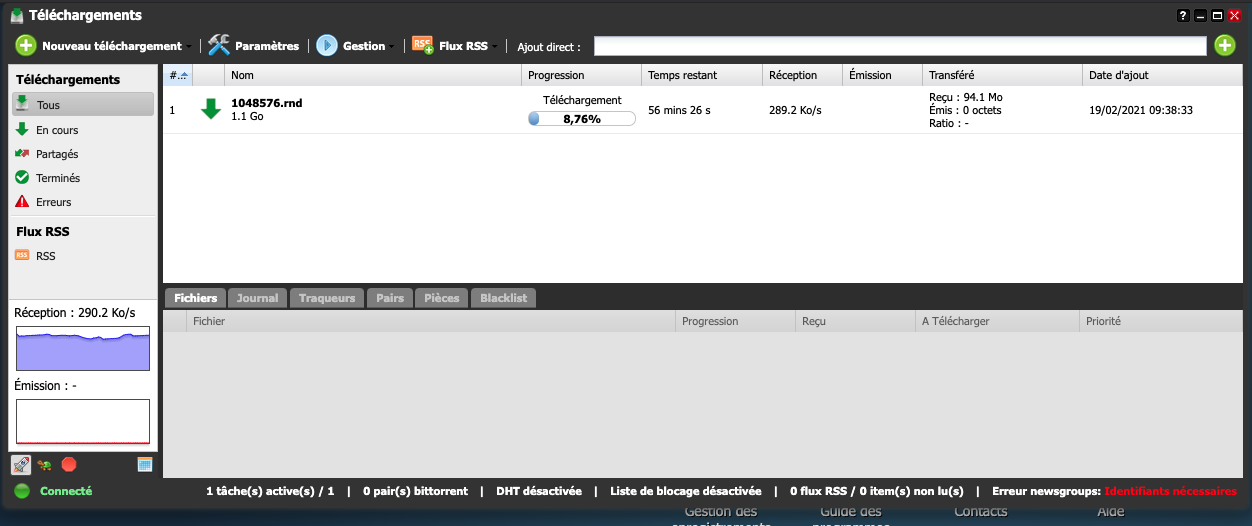
Task: Click the blue play Gestion icon
Action: (327, 45)
